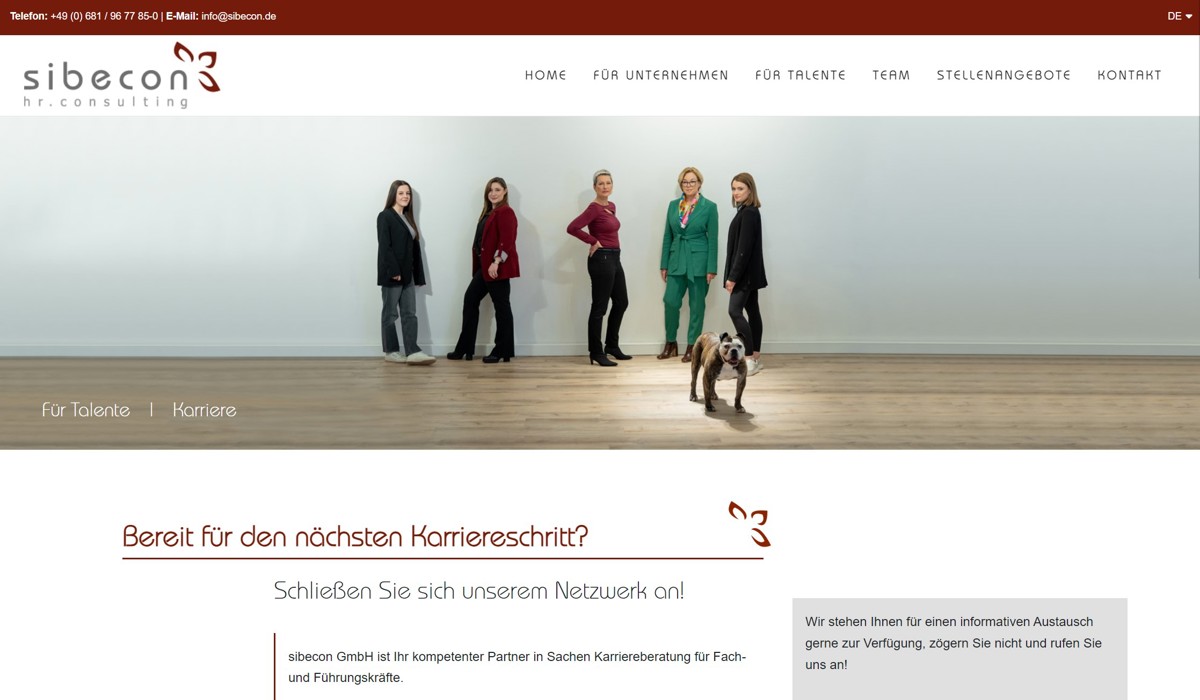The width and height of the screenshot is (1200, 700).
Task: Click the gray contact information box
Action: [960, 649]
